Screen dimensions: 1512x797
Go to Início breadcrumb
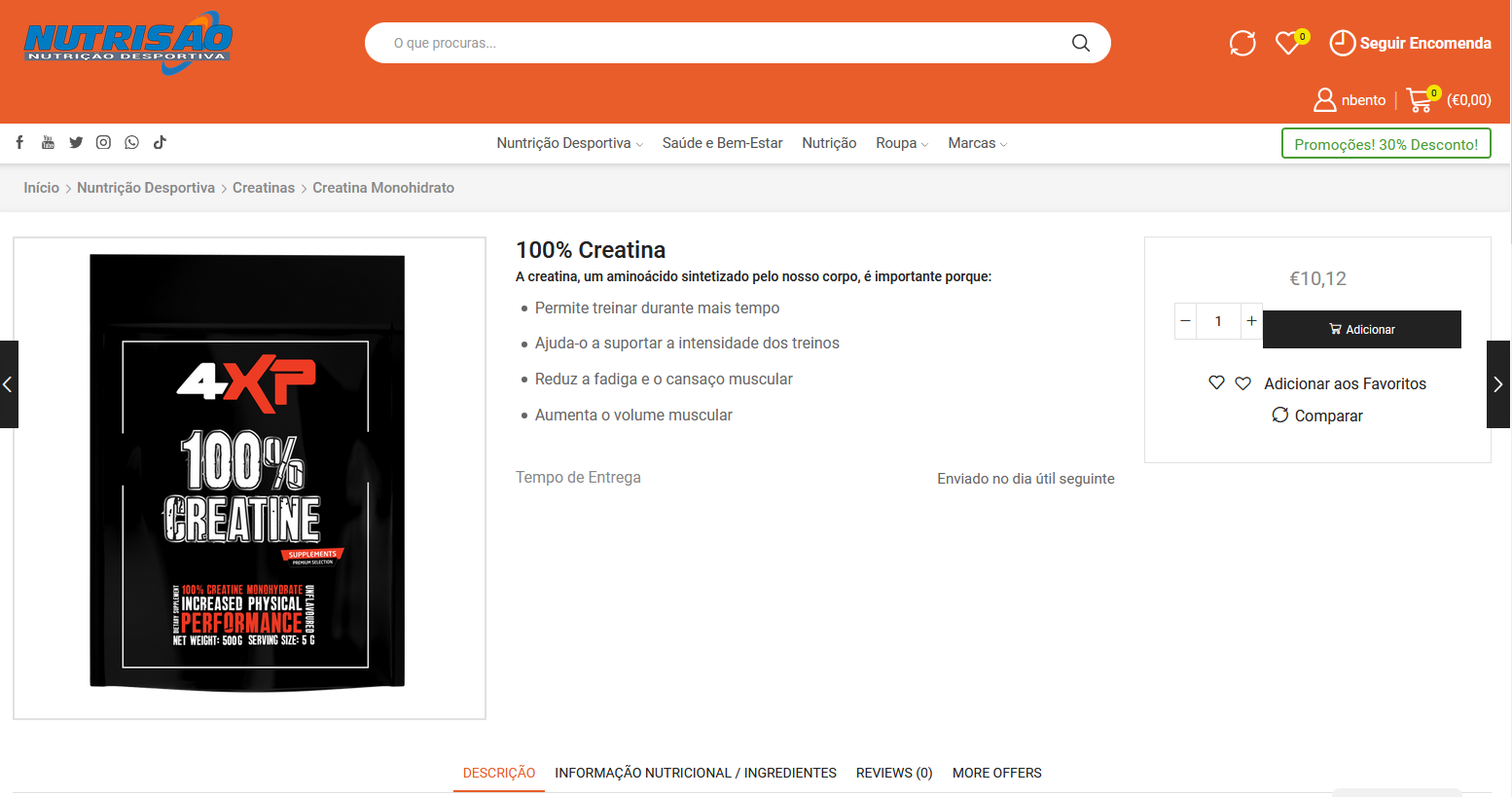42,188
